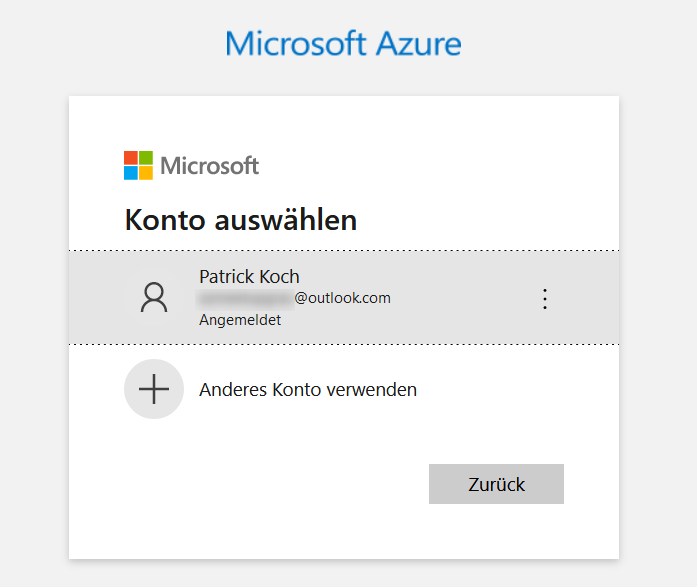Click the Zurück button
Image resolution: width=697 pixels, height=587 pixels.
496,484
